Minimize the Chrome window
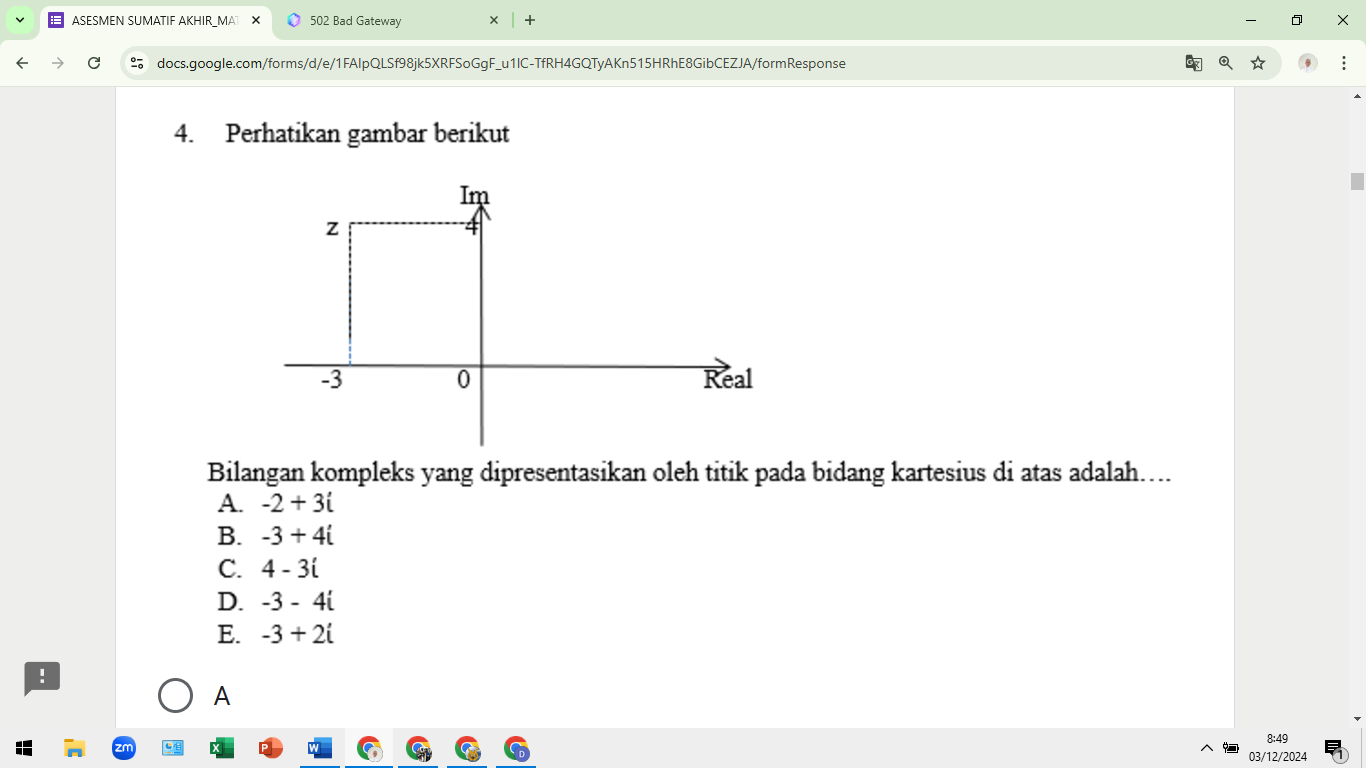The height and width of the screenshot is (768, 1366). [x=1251, y=20]
